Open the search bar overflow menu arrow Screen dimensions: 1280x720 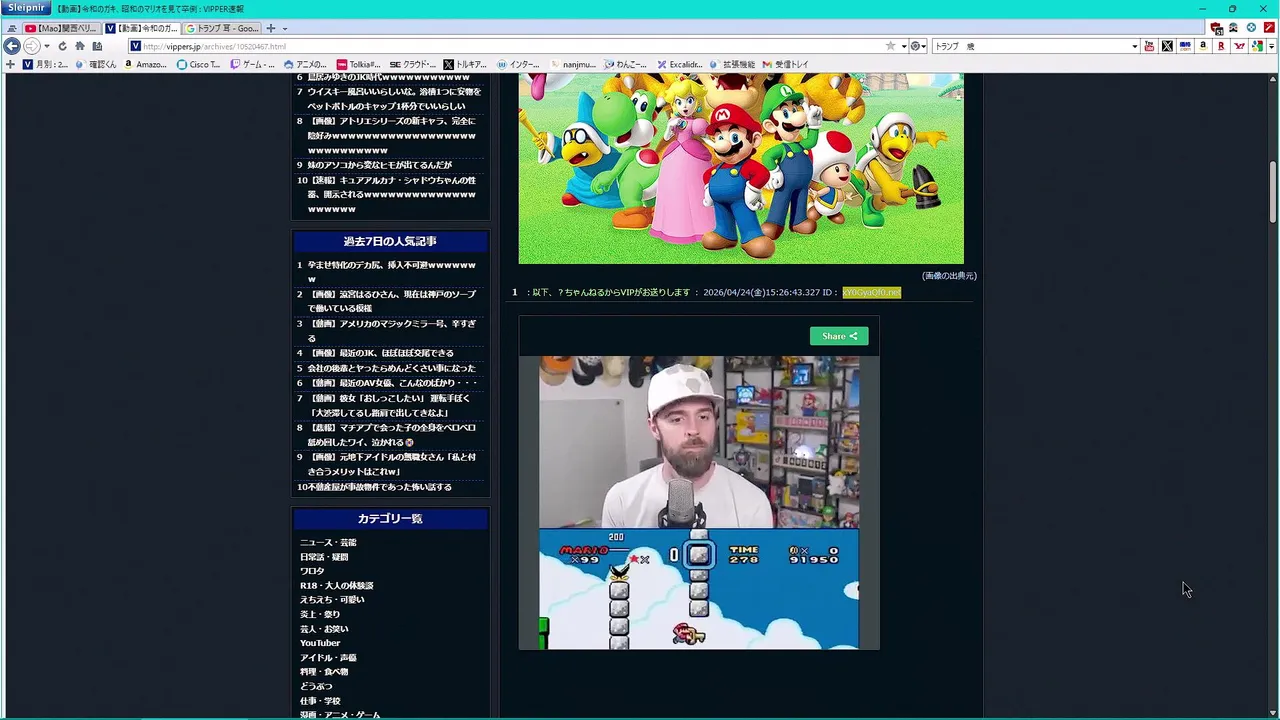[x=1272, y=46]
